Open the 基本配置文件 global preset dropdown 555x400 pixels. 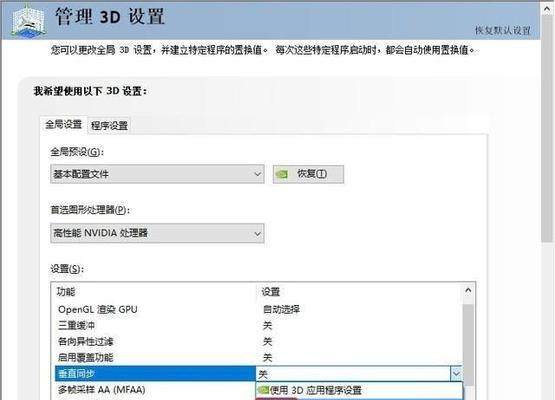point(157,174)
